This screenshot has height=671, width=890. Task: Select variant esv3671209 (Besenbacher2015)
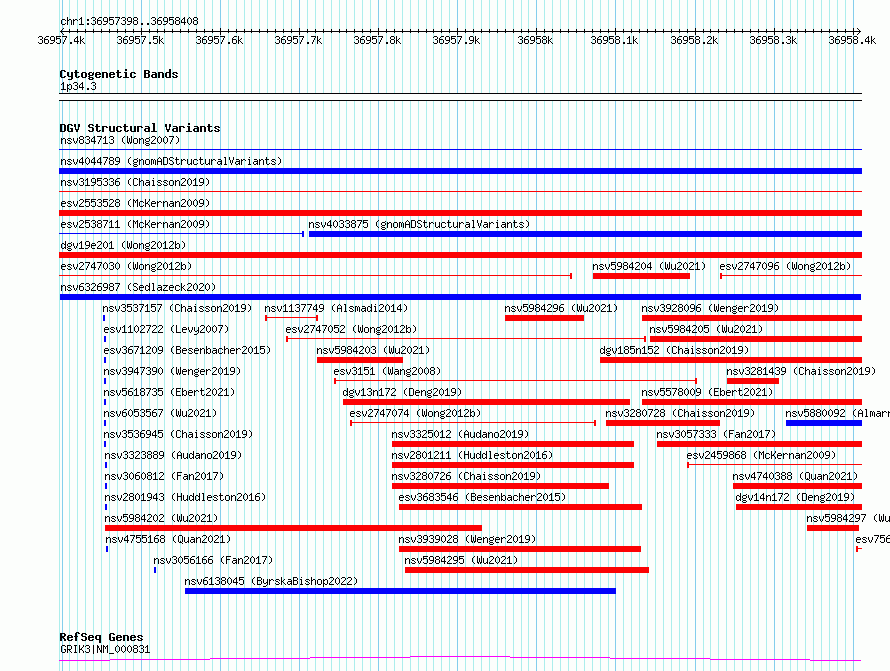point(187,350)
